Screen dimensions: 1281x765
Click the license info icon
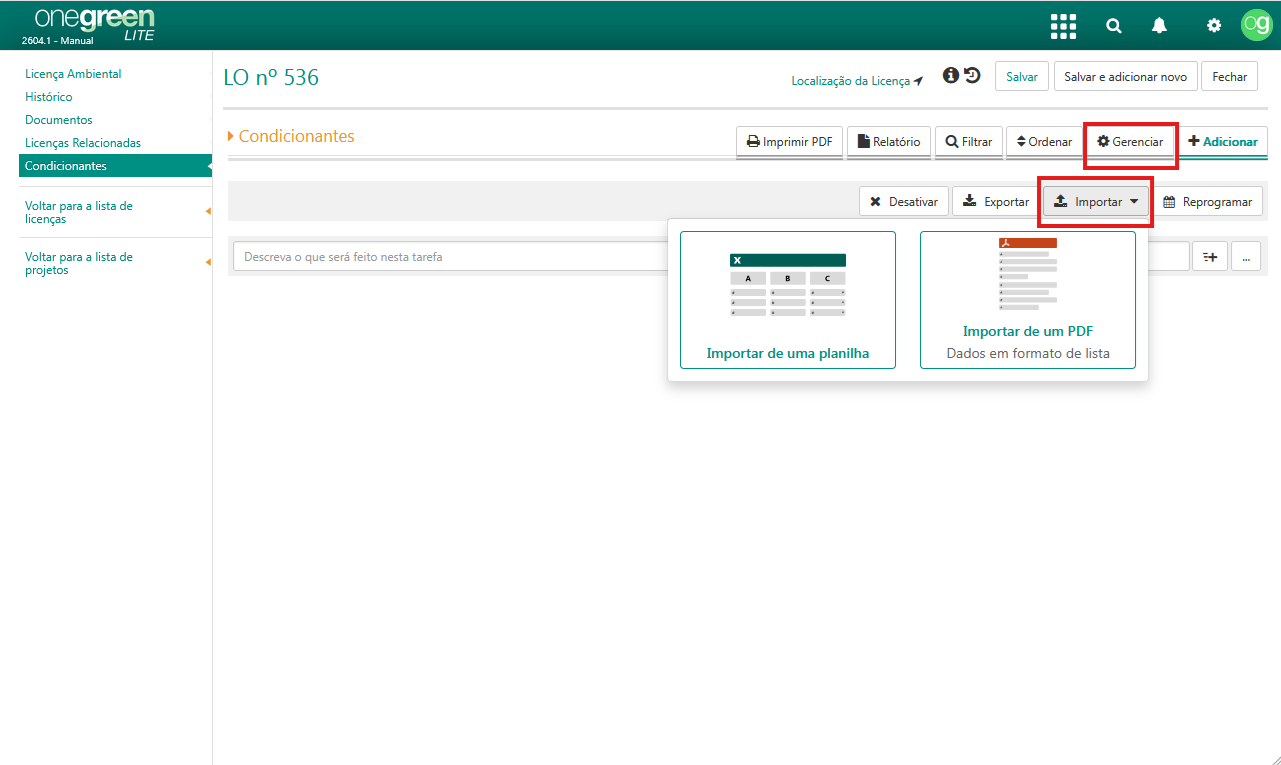click(951, 76)
